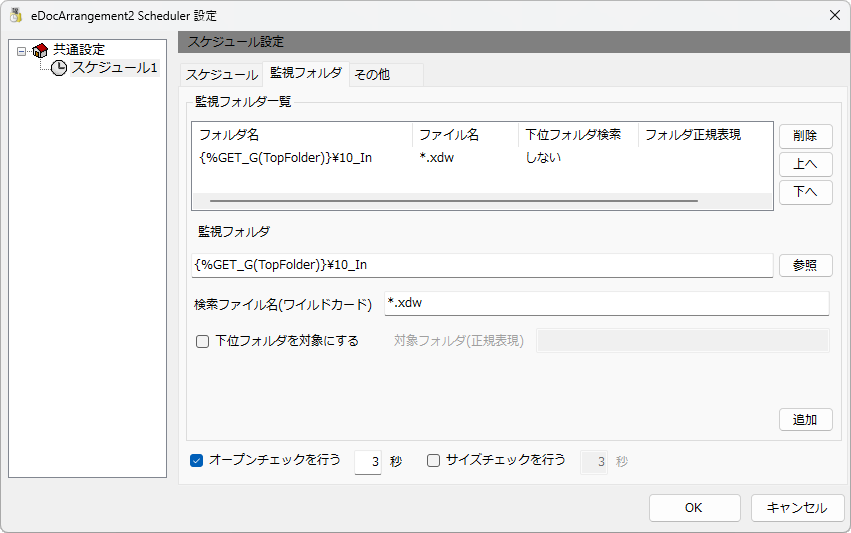Screen dimensions: 851x533
Task: Move the entry up with 上へ button
Action: coord(805,164)
